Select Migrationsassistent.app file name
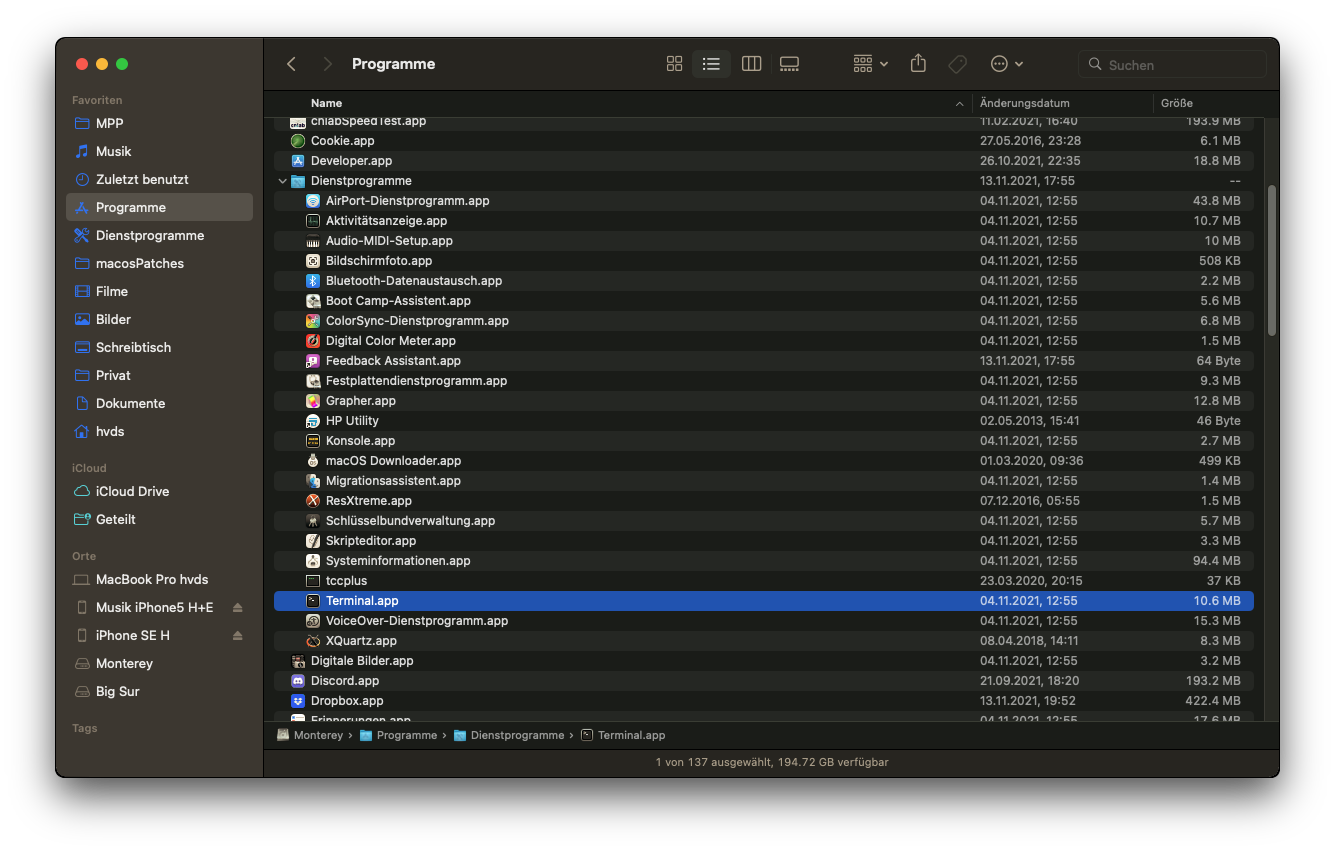This screenshot has height=851, width=1335. (393, 481)
